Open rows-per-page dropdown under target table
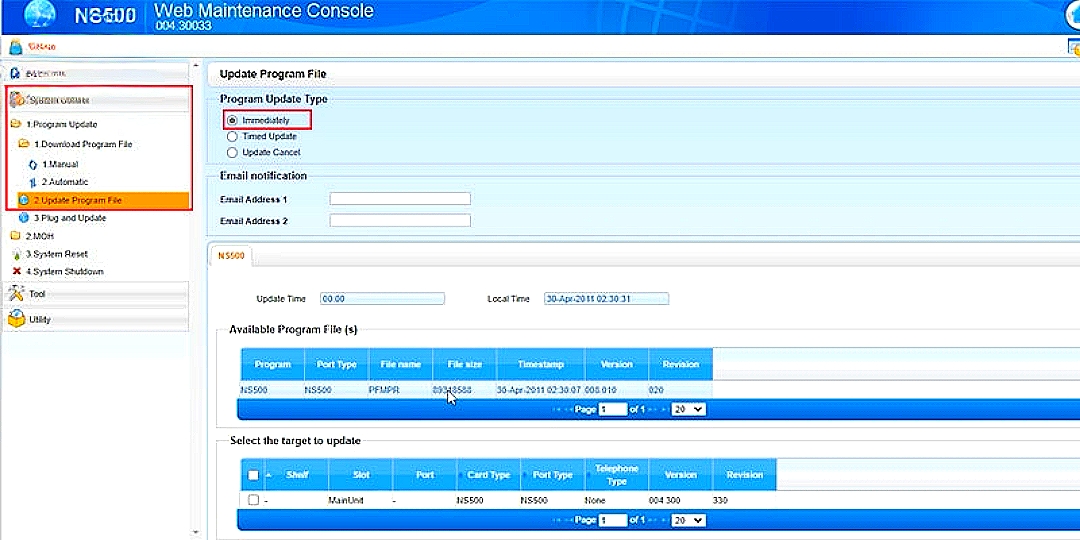The width and height of the screenshot is (1080, 540). coord(688,520)
